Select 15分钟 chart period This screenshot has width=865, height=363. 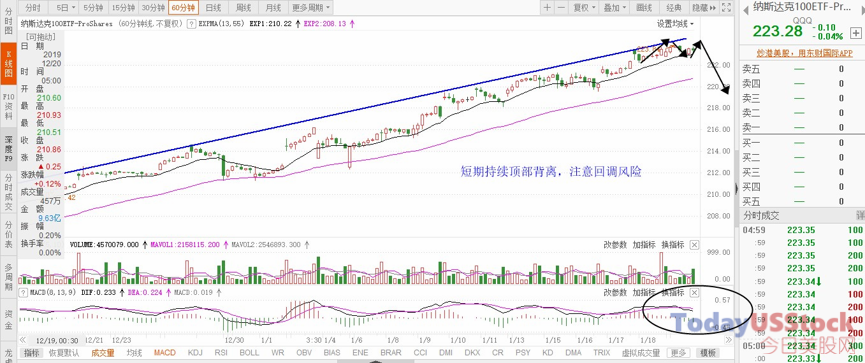click(122, 8)
